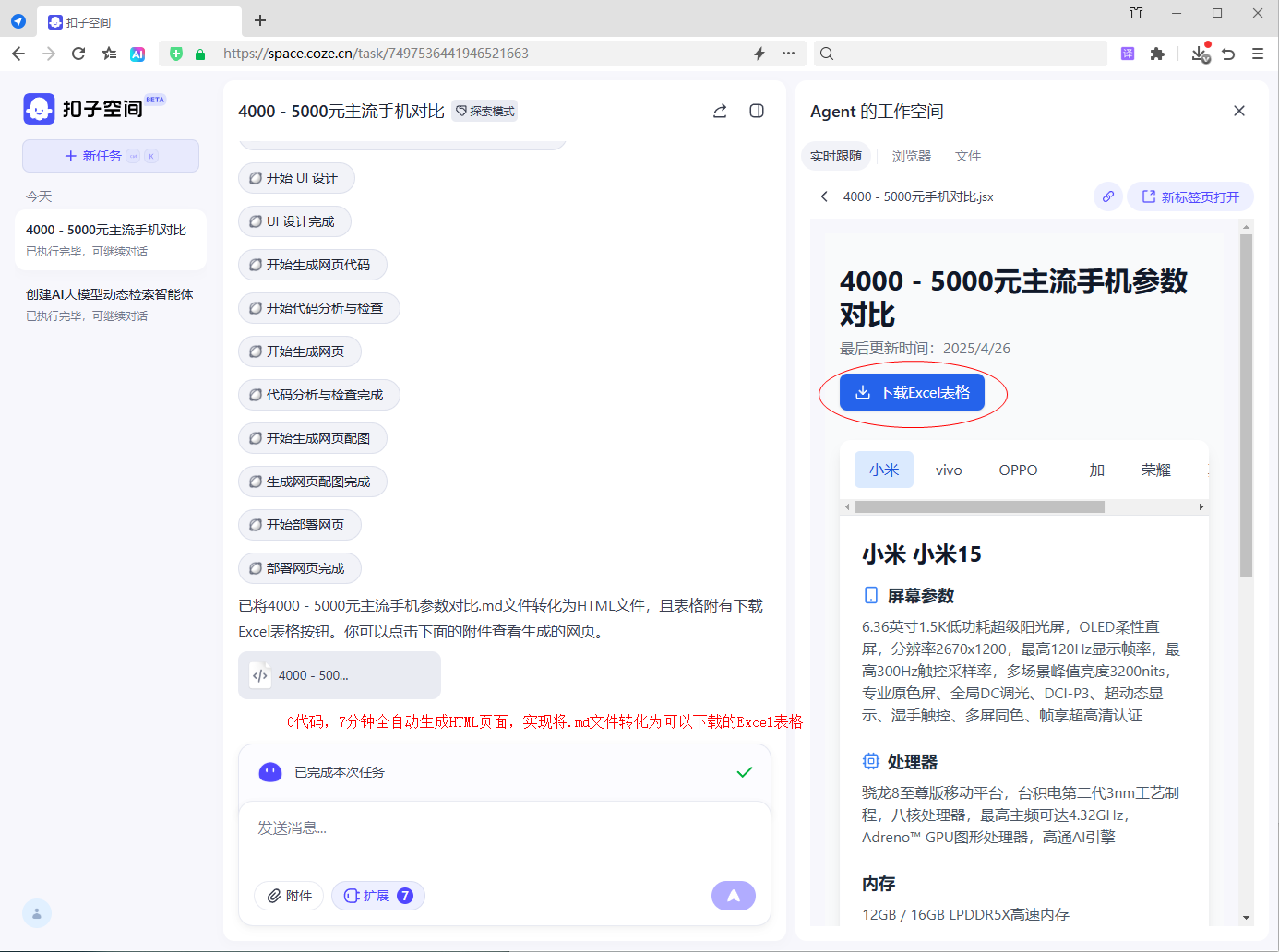Go back from the jsx file preview
This screenshot has height=952, width=1279.
pyautogui.click(x=824, y=196)
